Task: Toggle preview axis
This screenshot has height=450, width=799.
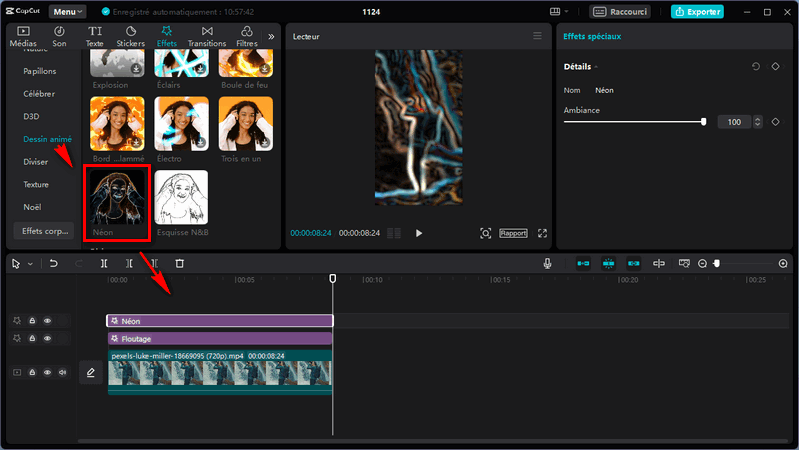Action: [x=659, y=263]
